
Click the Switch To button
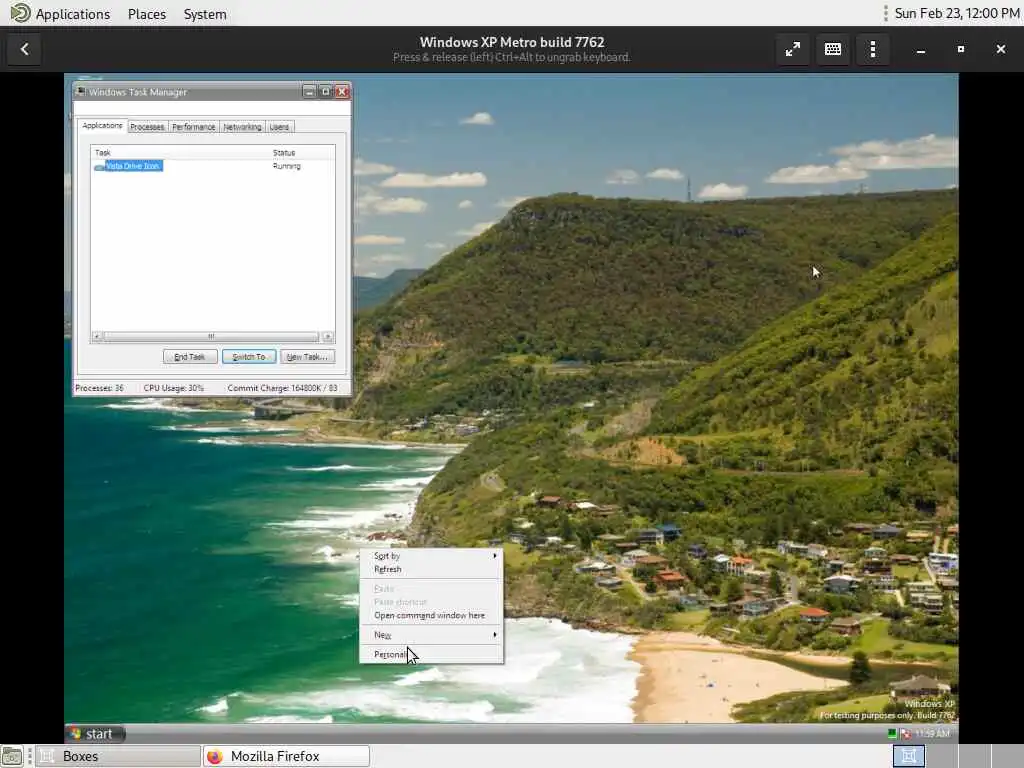point(249,357)
